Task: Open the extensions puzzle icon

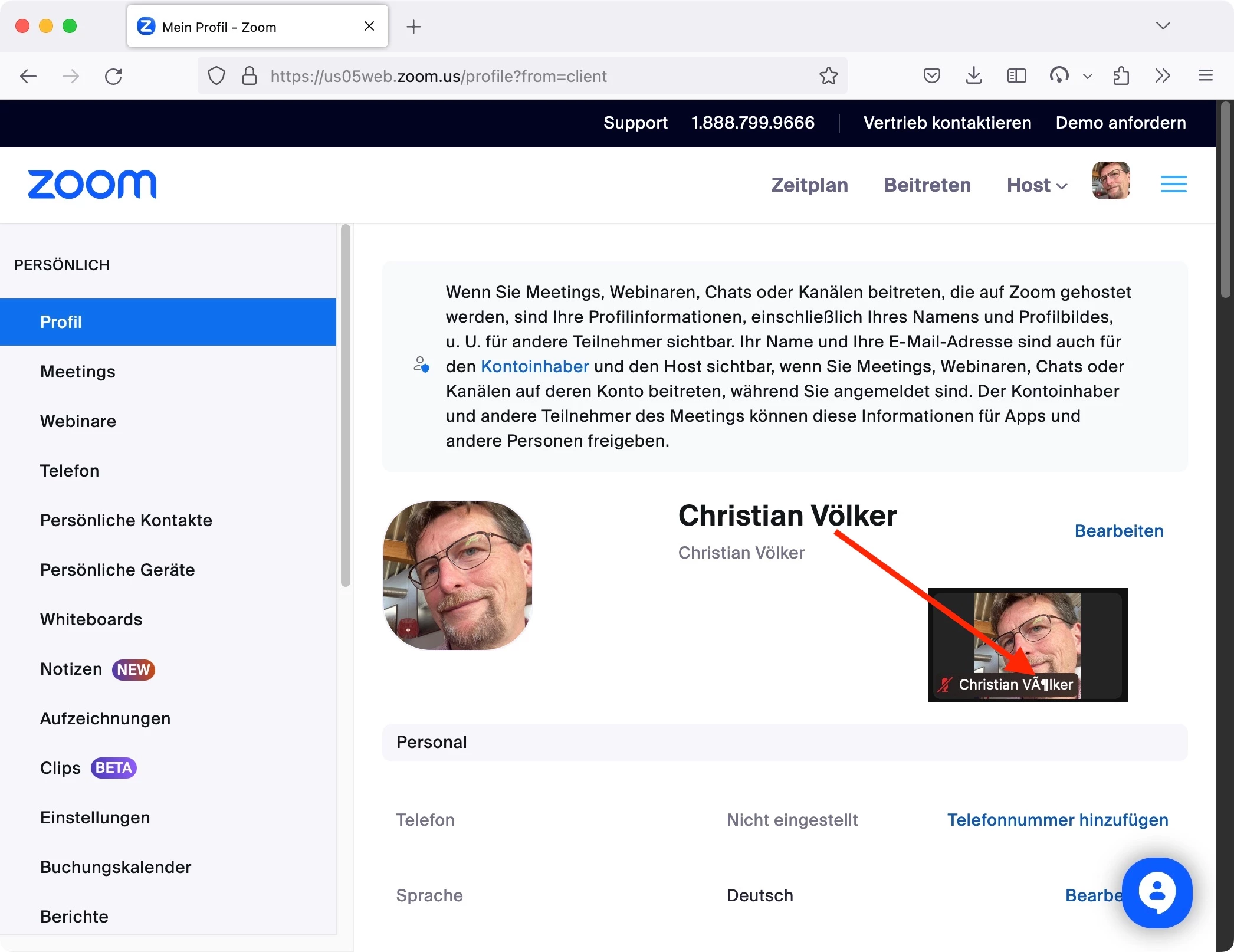Action: [1121, 76]
